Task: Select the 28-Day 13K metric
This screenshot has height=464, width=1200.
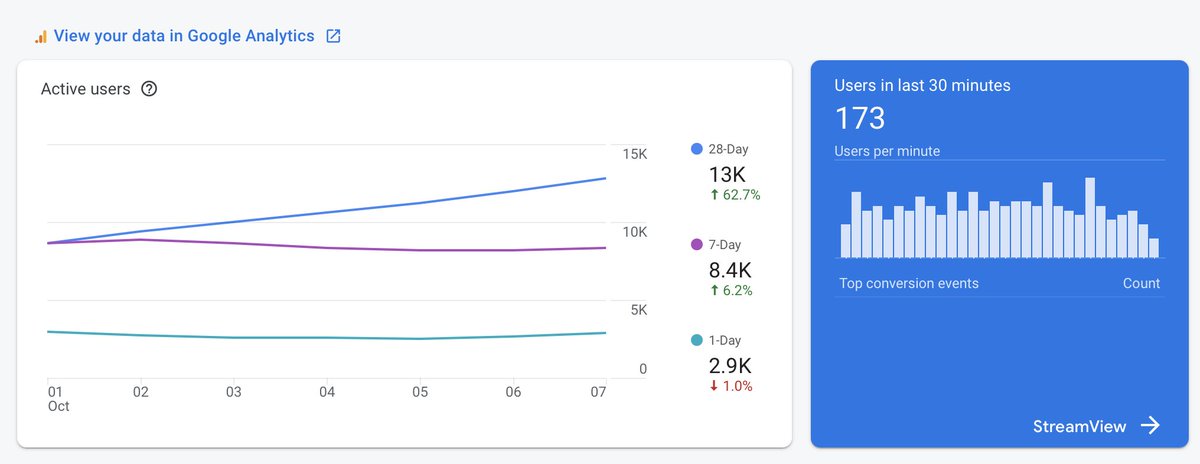Action: click(728, 173)
